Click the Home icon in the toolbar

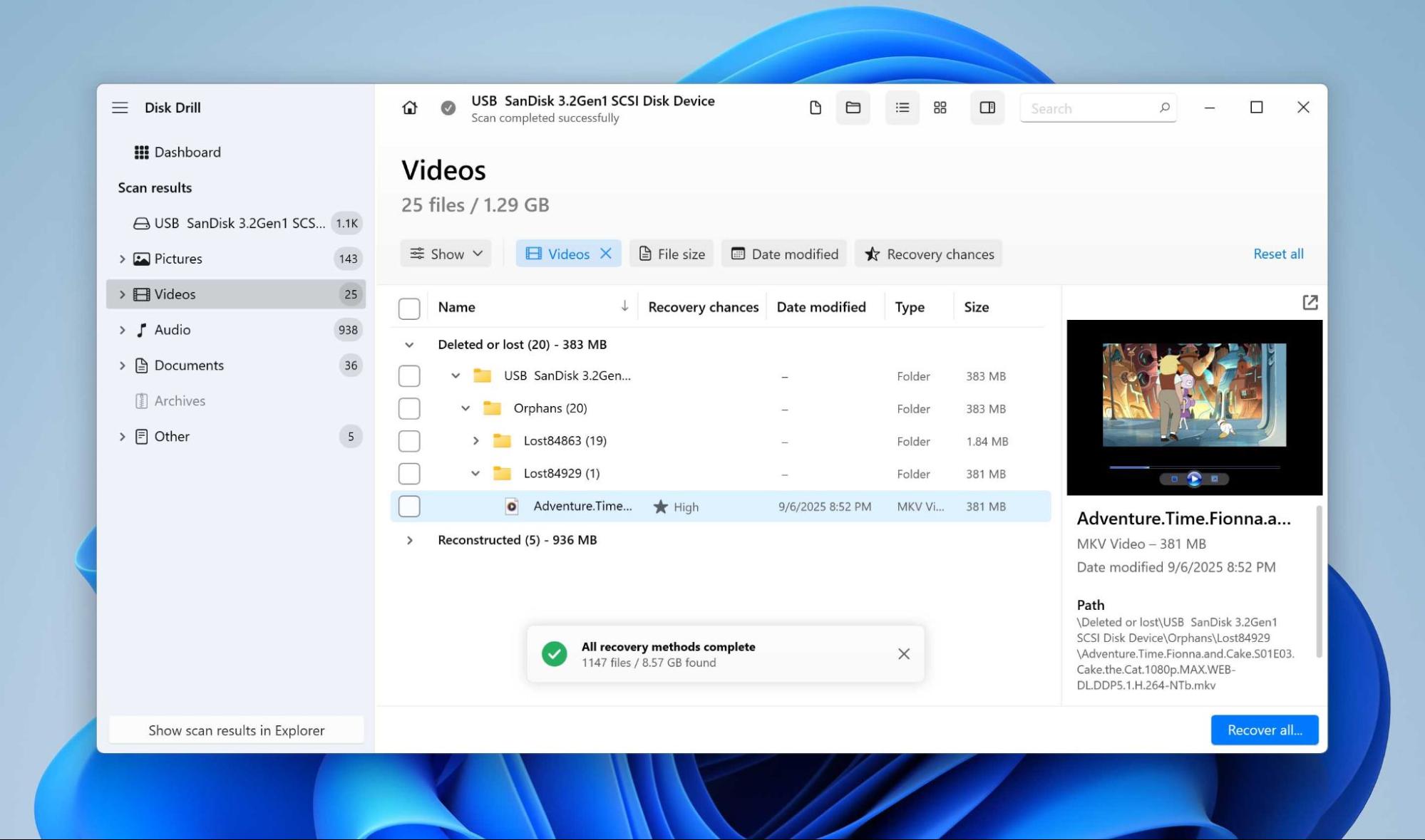(x=410, y=108)
